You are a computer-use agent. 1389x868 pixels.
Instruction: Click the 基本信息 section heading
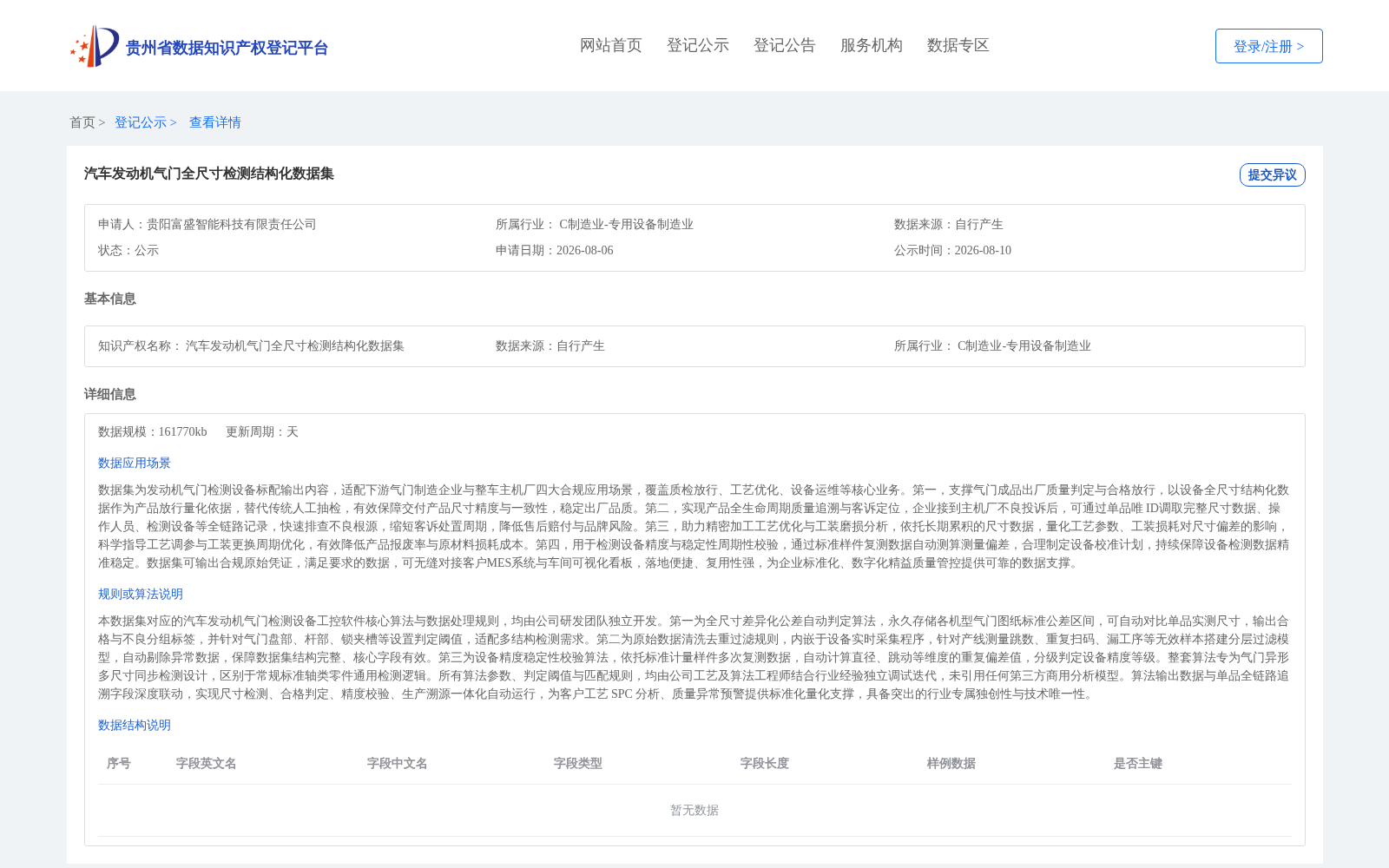tap(110, 299)
